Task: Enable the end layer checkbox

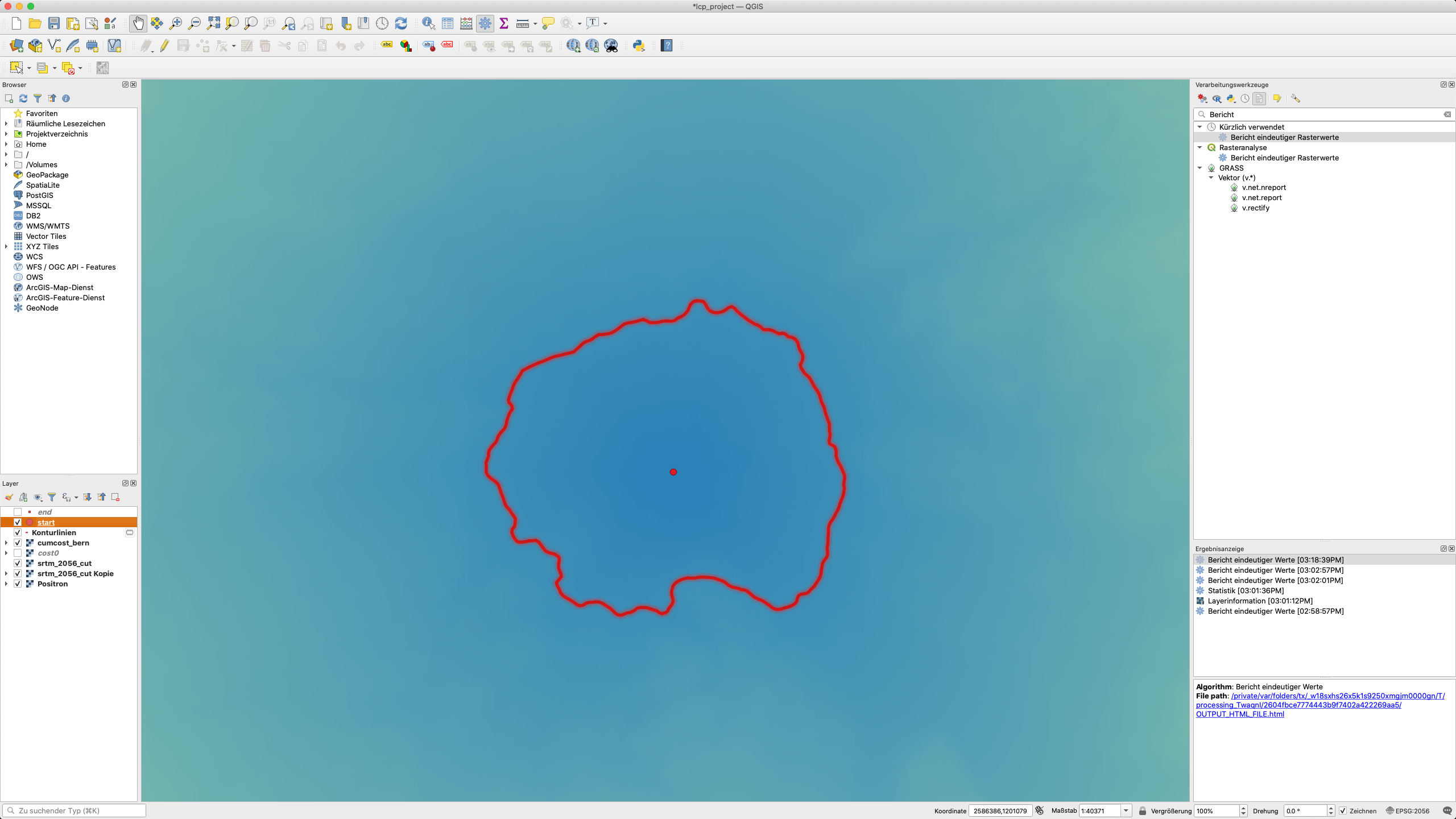Action: [18, 512]
